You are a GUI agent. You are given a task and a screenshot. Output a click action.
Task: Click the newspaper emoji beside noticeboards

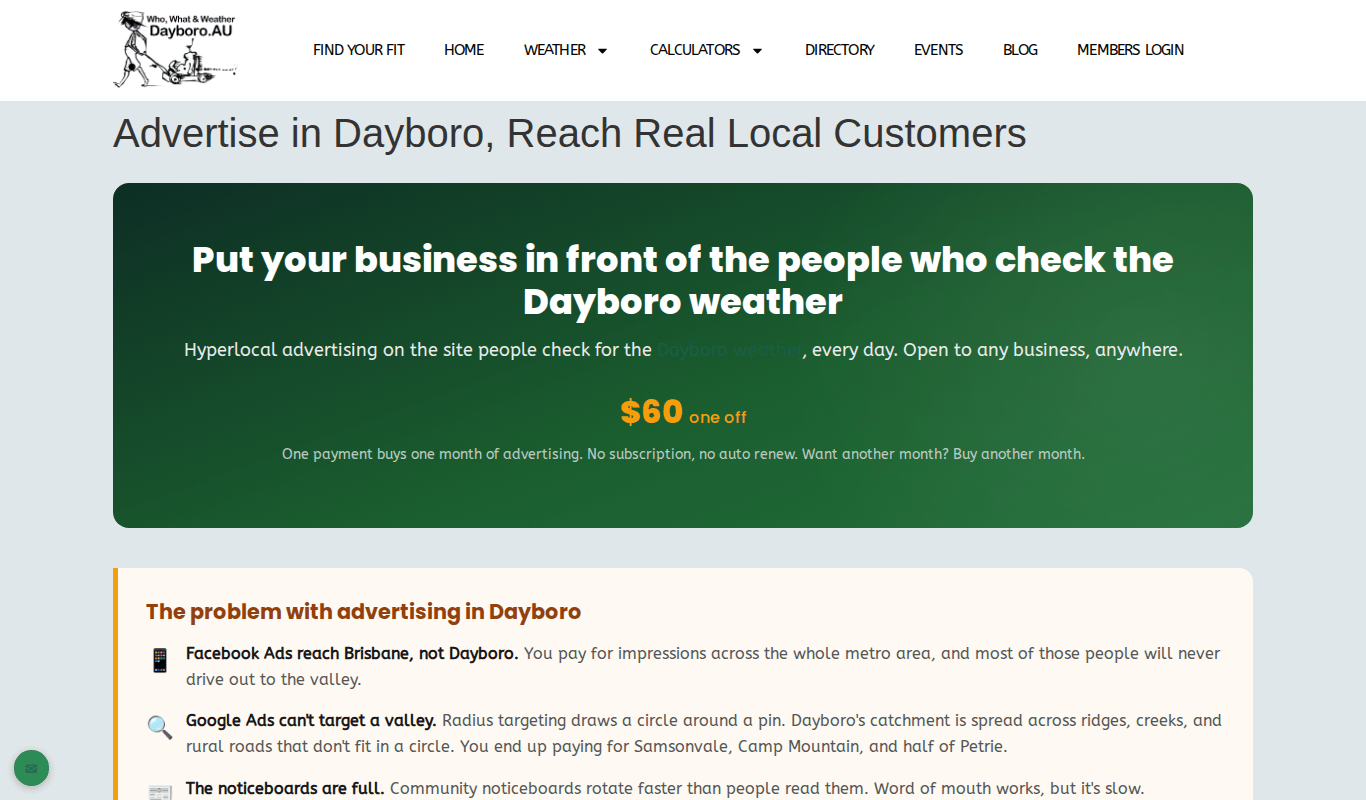[160, 793]
